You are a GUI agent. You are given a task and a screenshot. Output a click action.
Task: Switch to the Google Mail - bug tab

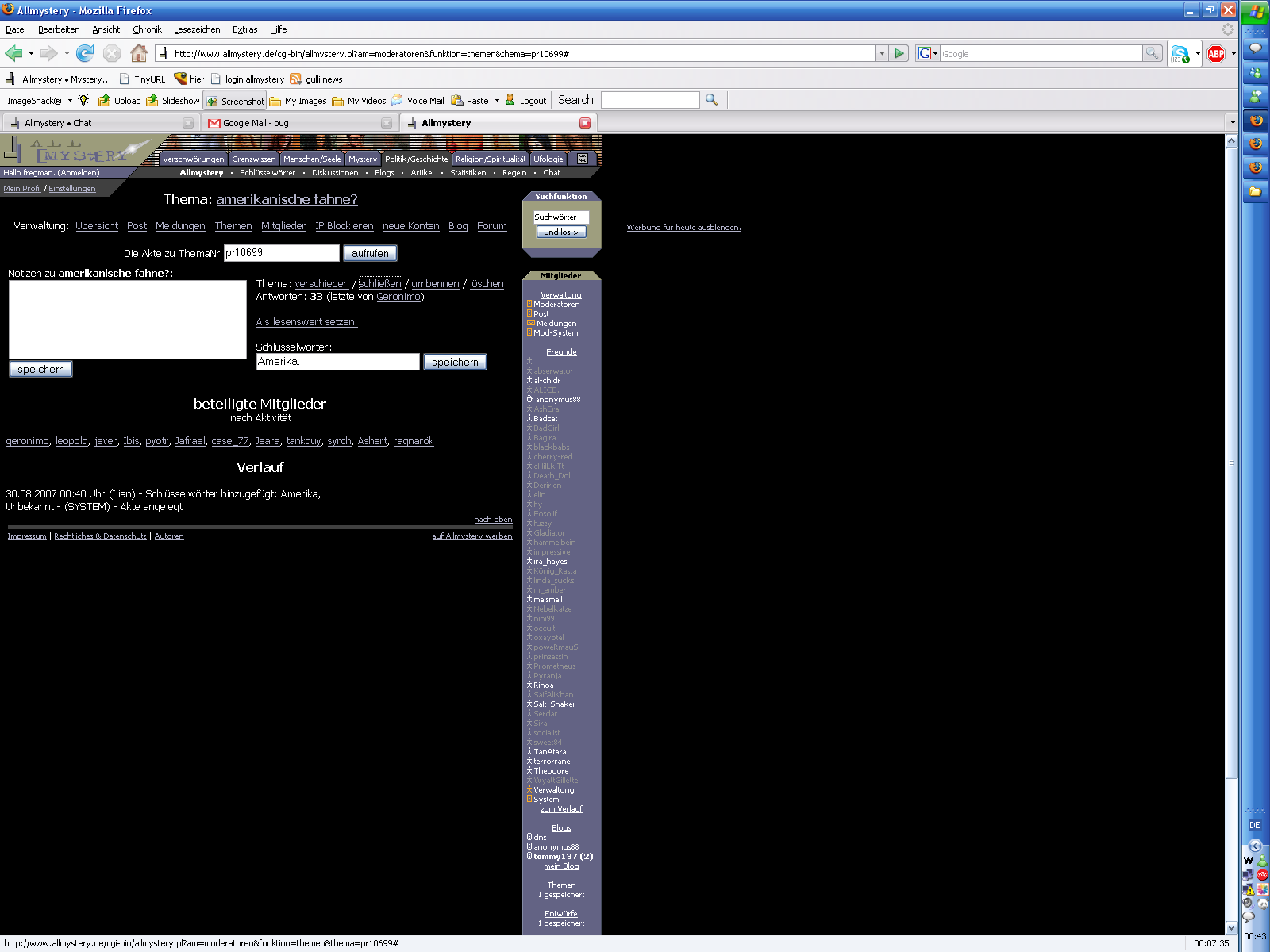pos(298,123)
